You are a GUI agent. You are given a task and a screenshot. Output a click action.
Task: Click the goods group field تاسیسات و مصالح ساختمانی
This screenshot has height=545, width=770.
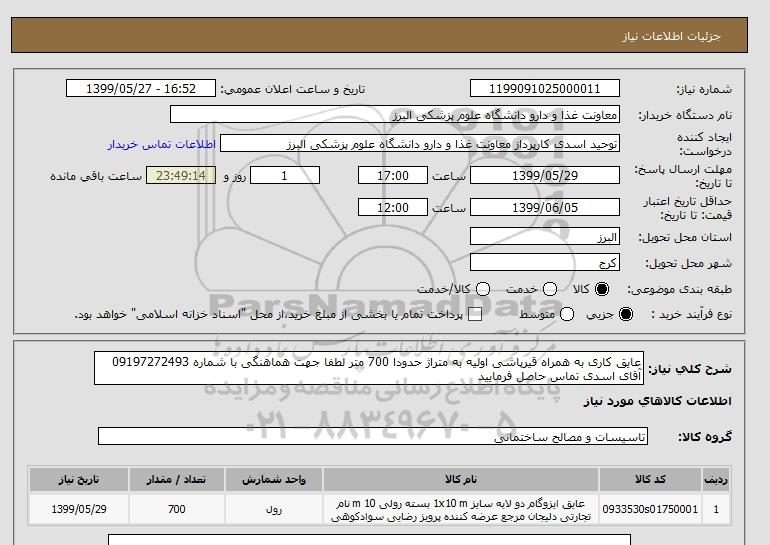click(x=373, y=436)
